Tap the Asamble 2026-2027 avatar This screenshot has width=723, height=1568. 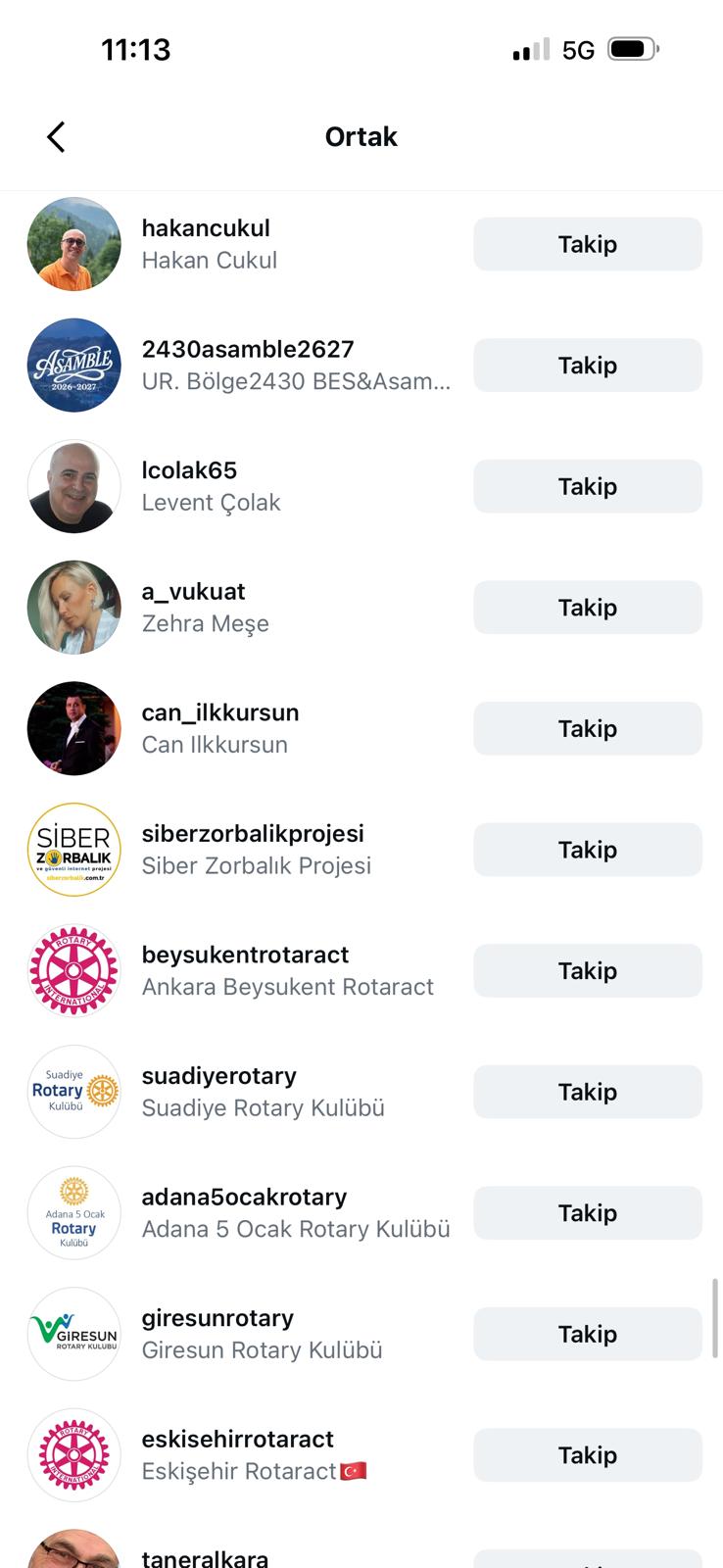[74, 366]
